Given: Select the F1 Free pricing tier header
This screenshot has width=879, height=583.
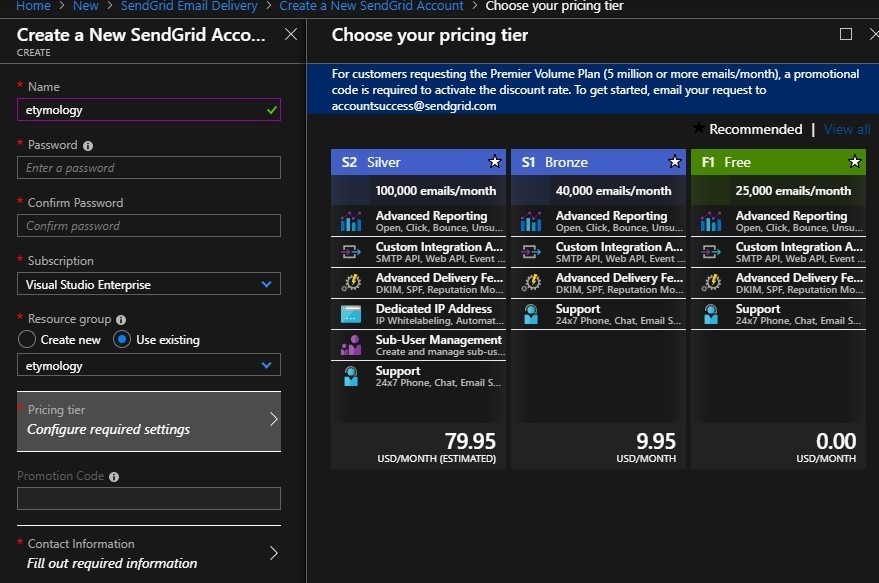Looking at the screenshot, I should click(778, 162).
